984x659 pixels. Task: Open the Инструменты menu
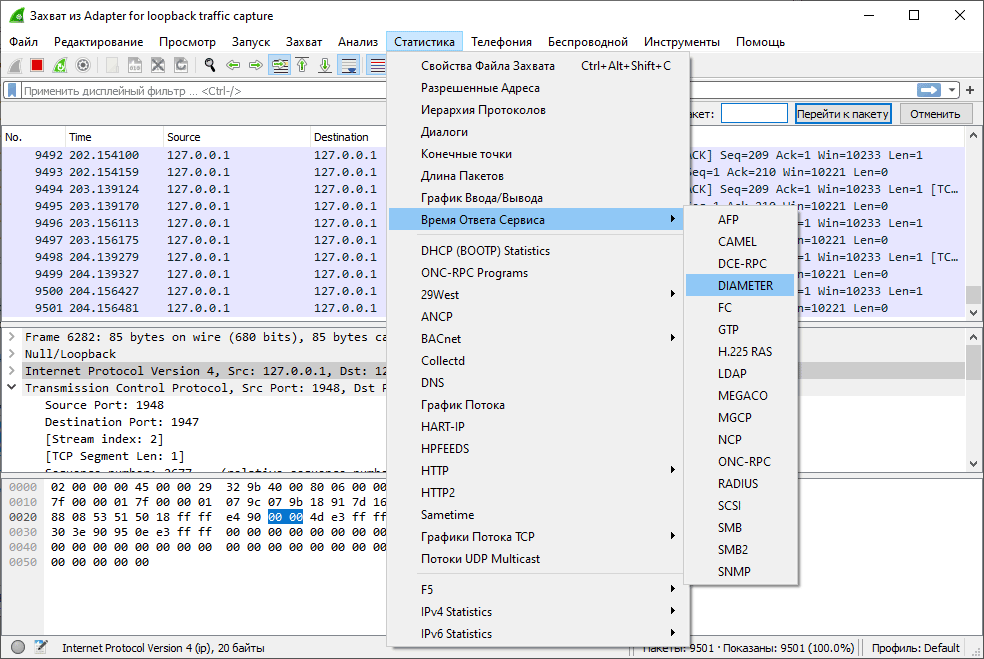(x=682, y=42)
